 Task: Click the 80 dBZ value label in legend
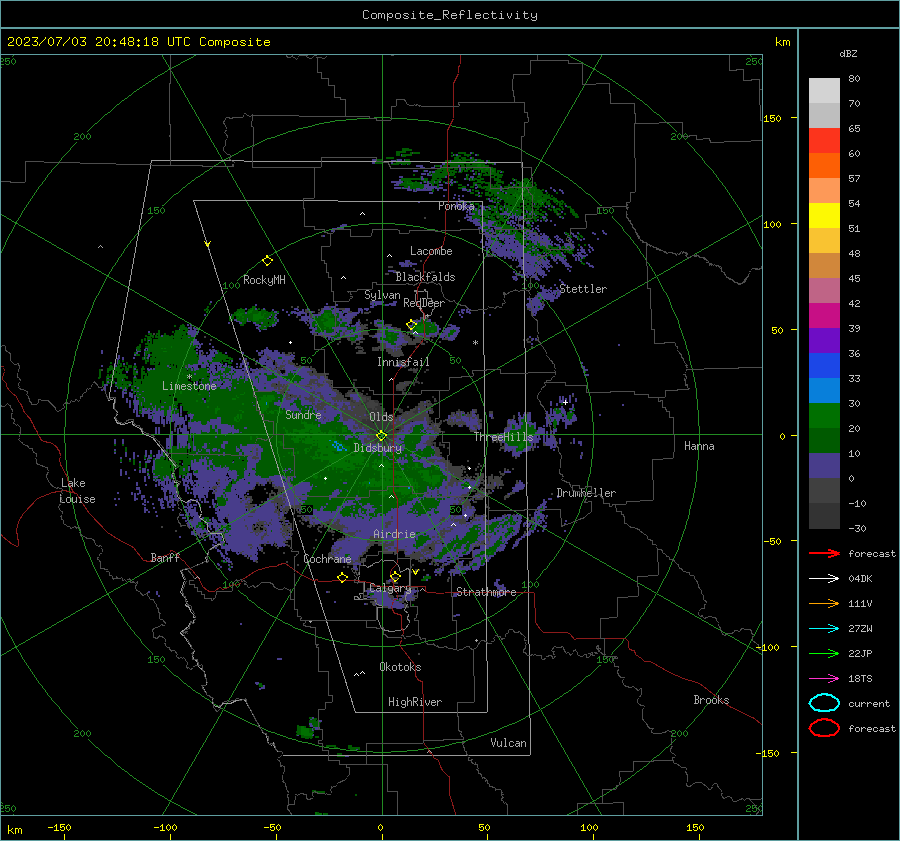854,79
